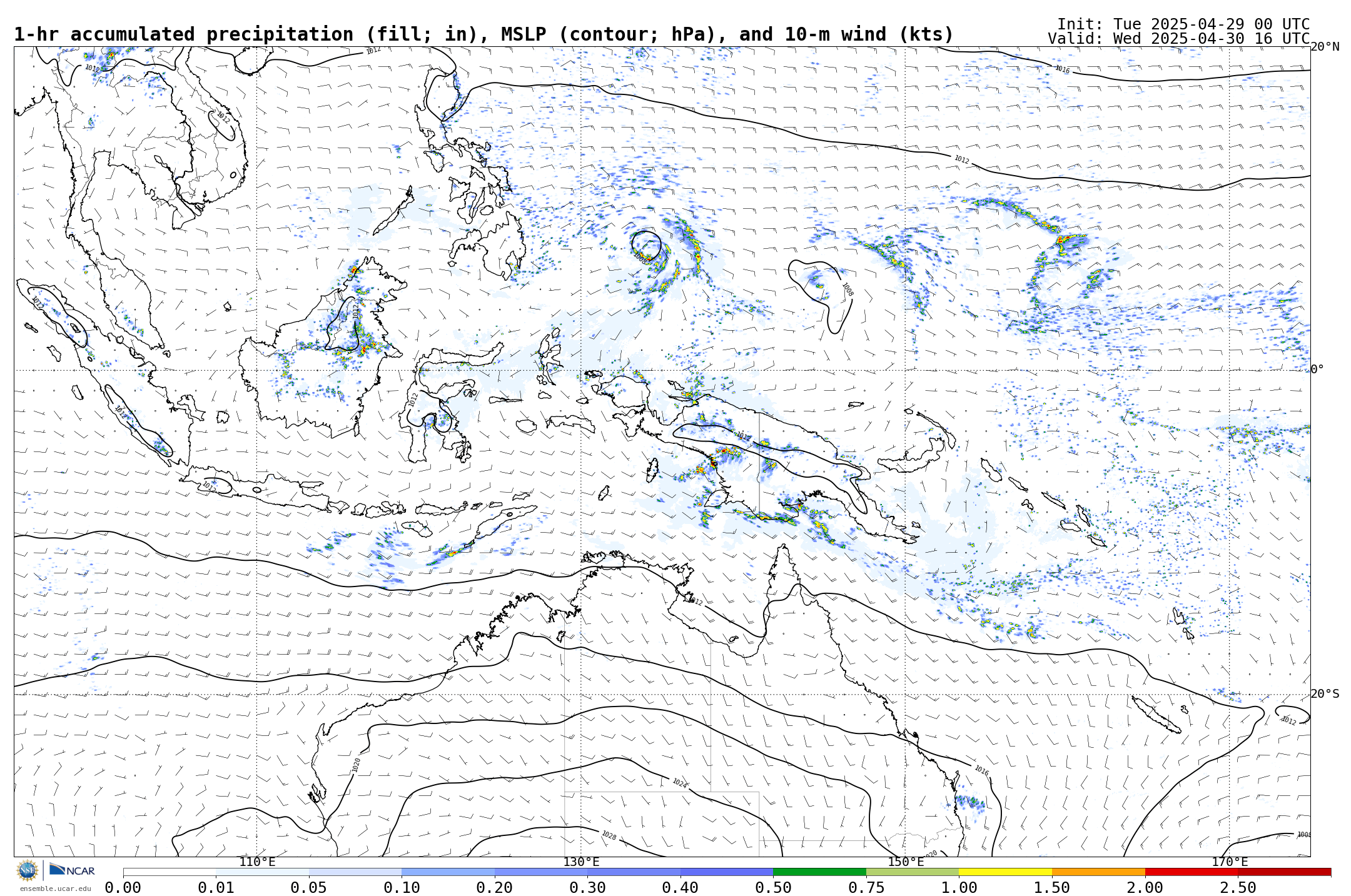Viewport: 1351px width, 896px height.
Task: Click the 150°E longitude label
Action: tap(906, 862)
